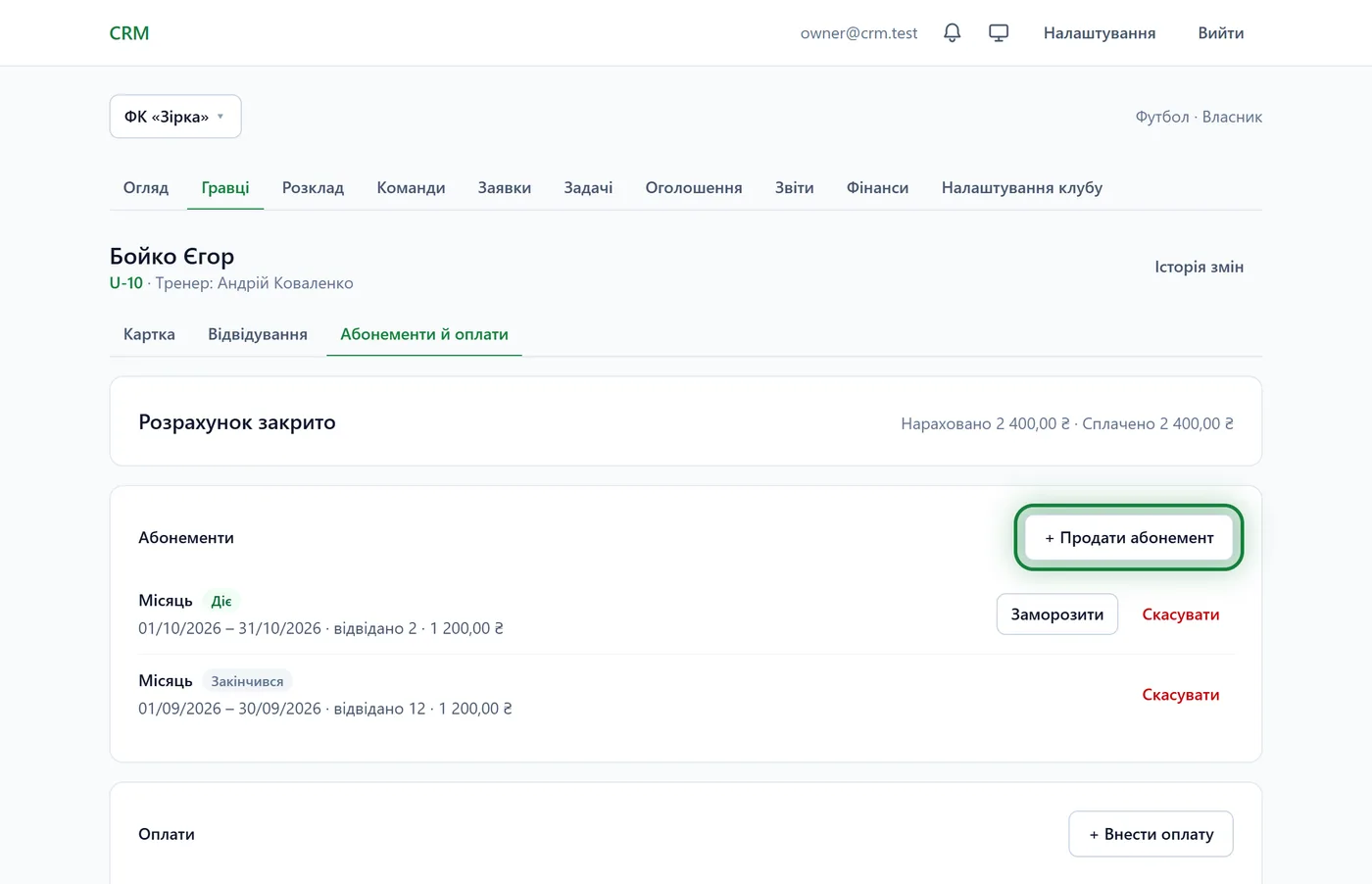Open the U-10 team link
1372x884 pixels.
coord(126,283)
